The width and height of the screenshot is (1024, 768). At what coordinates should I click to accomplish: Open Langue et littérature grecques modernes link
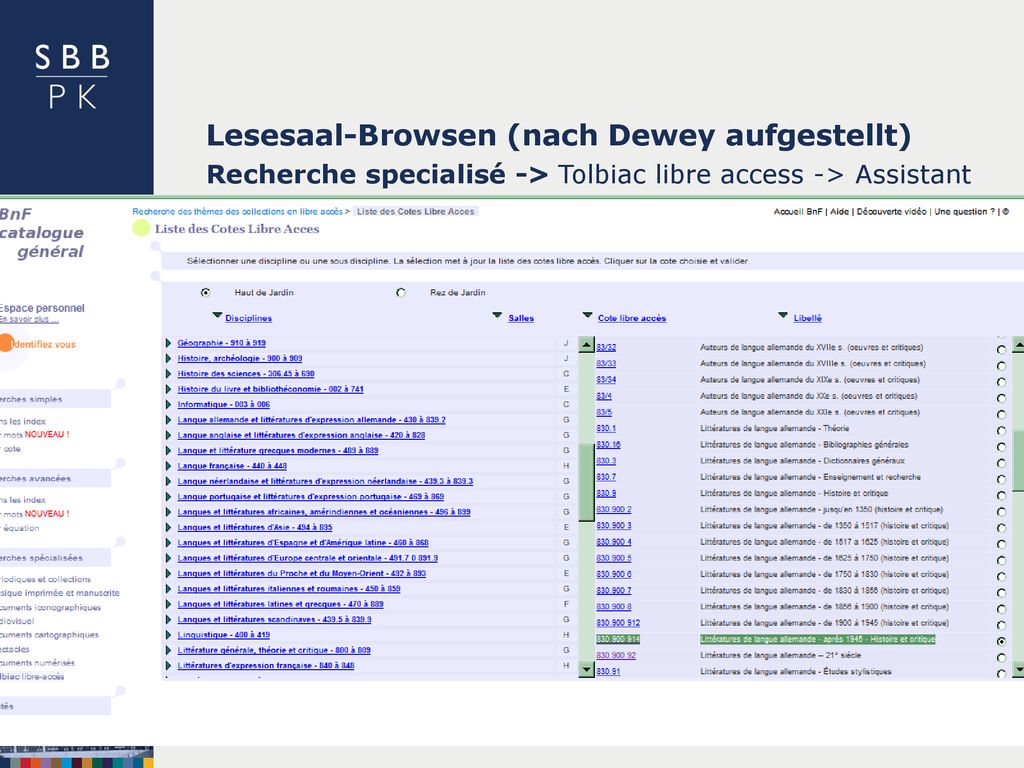click(278, 451)
